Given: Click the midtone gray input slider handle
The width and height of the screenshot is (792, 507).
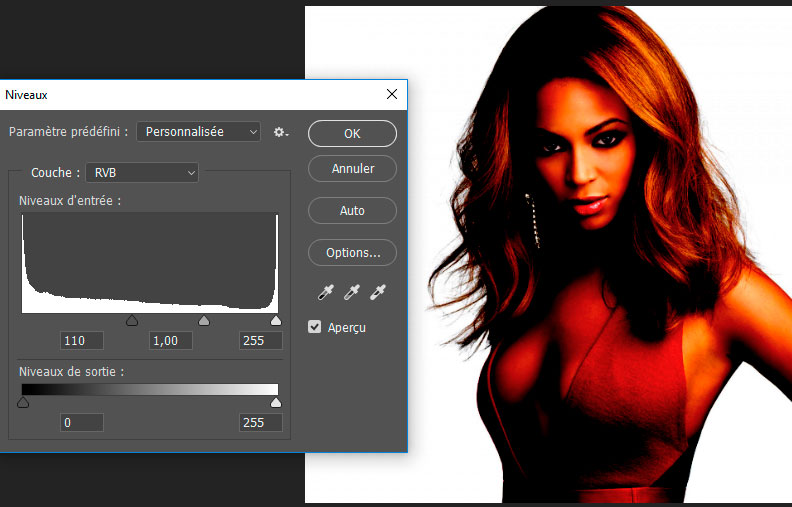Looking at the screenshot, I should pos(204,321).
